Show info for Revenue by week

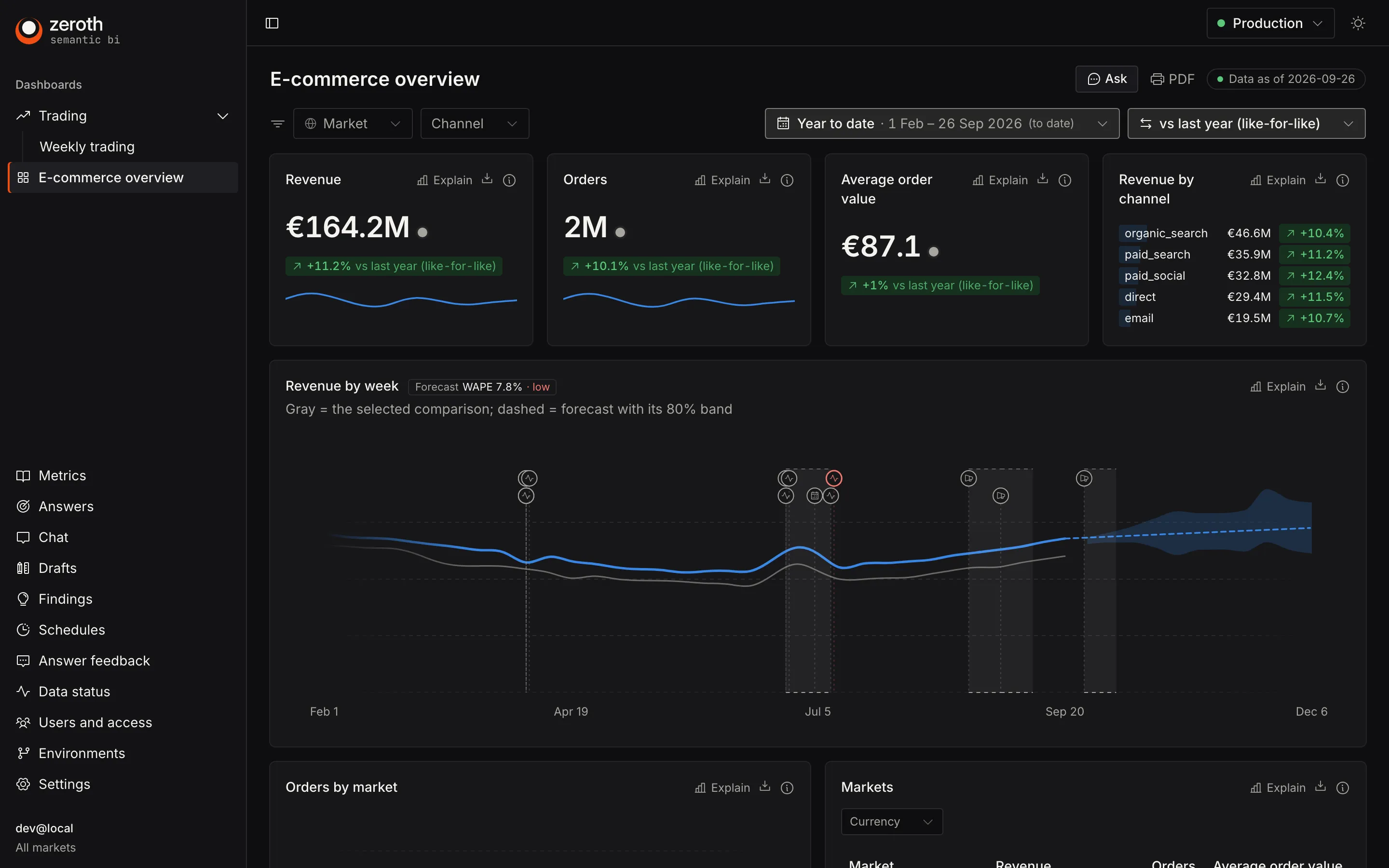[1343, 387]
